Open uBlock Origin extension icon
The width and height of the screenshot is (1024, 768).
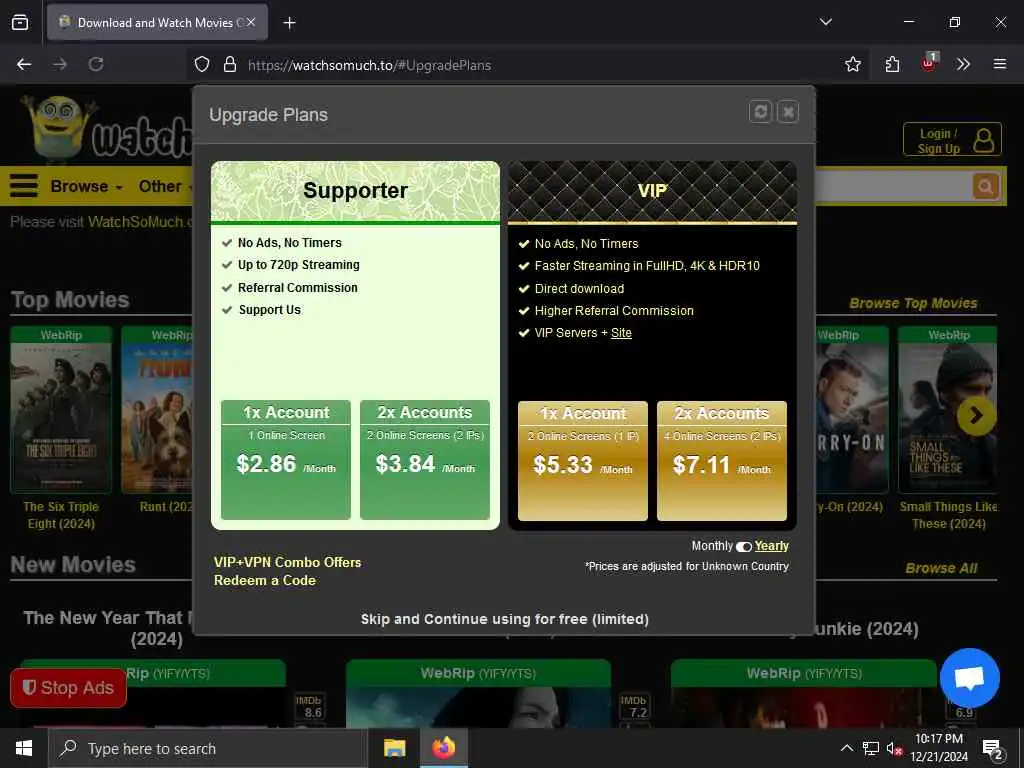[929, 63]
